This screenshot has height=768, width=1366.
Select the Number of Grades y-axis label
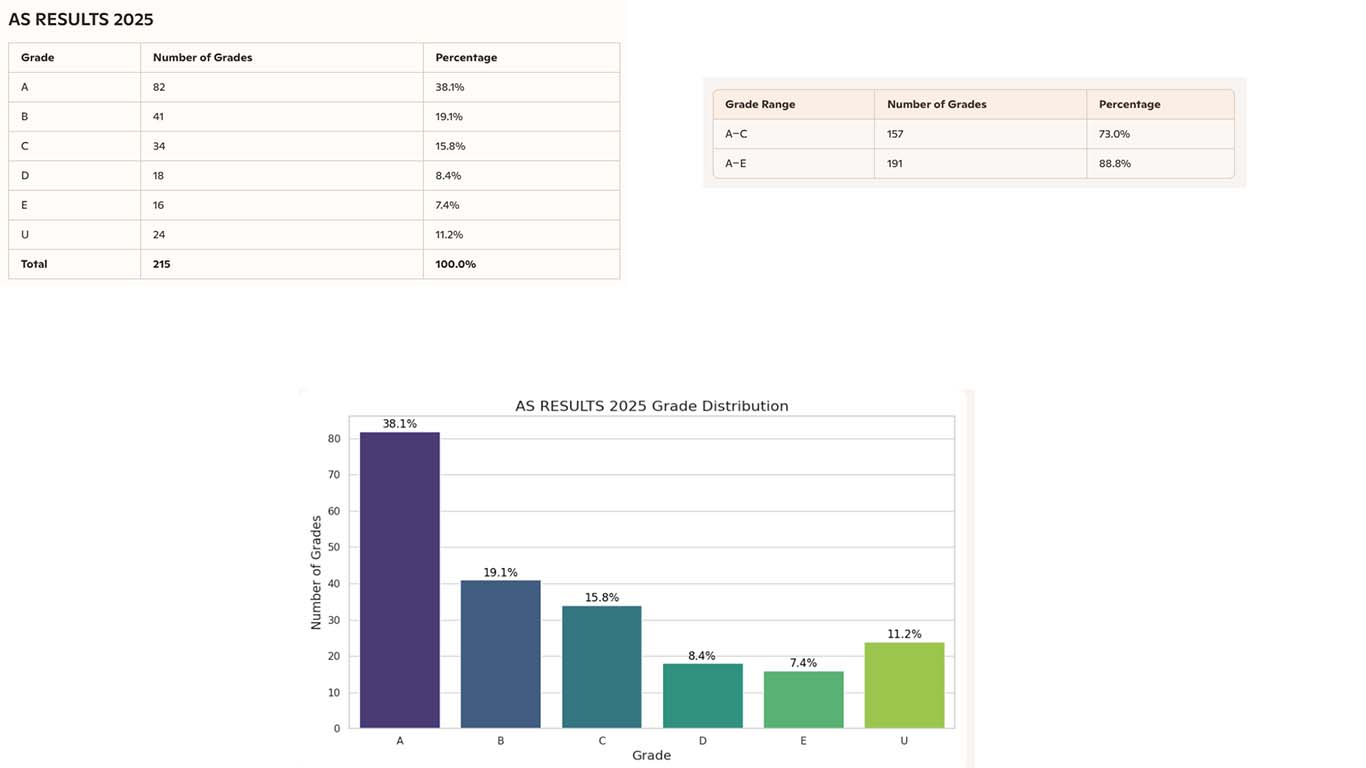coord(316,572)
